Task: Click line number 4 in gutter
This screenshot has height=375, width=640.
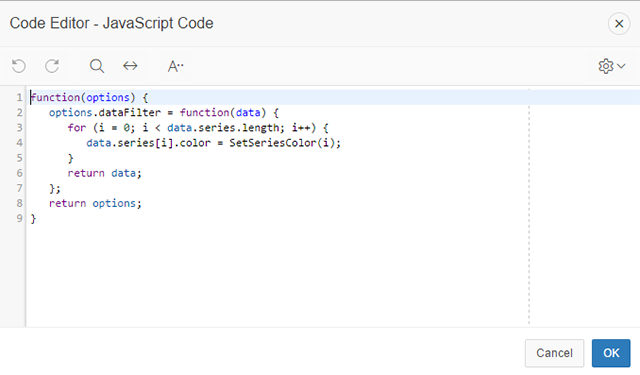Action: (x=19, y=143)
